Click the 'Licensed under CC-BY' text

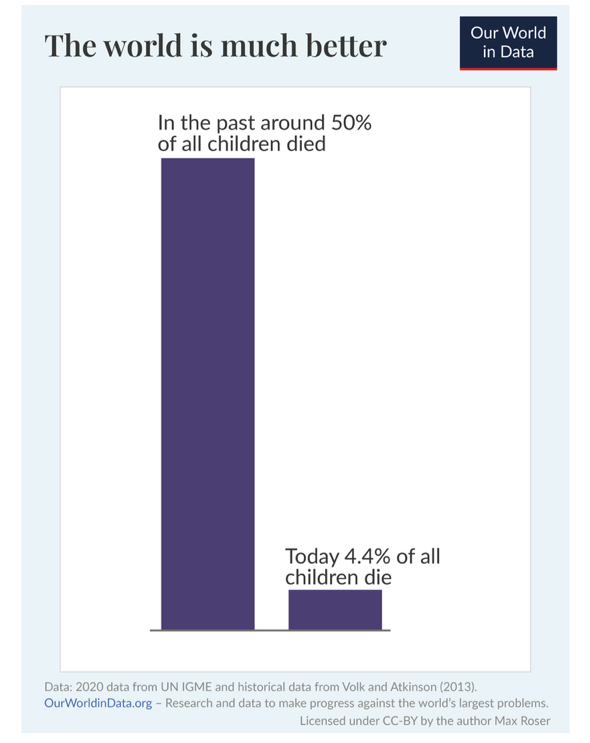click(x=359, y=721)
